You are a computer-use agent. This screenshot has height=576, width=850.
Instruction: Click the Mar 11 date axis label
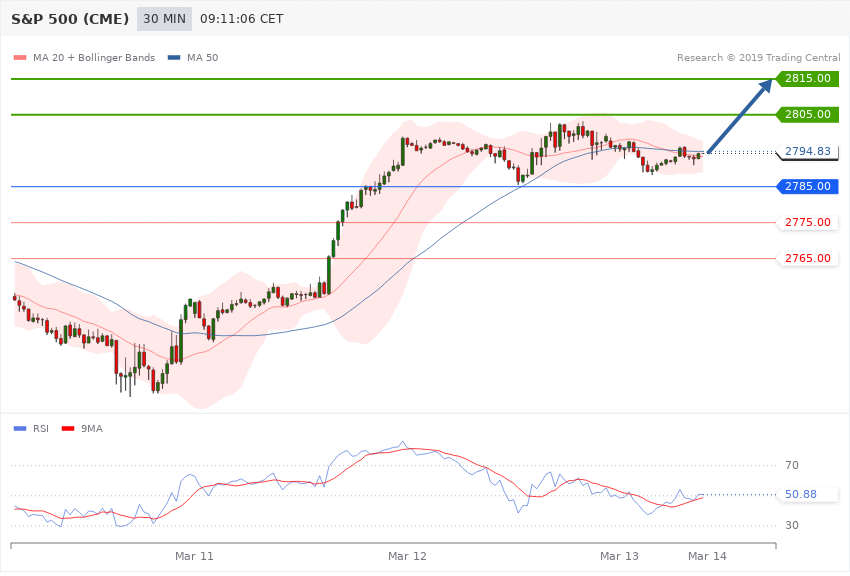point(194,556)
